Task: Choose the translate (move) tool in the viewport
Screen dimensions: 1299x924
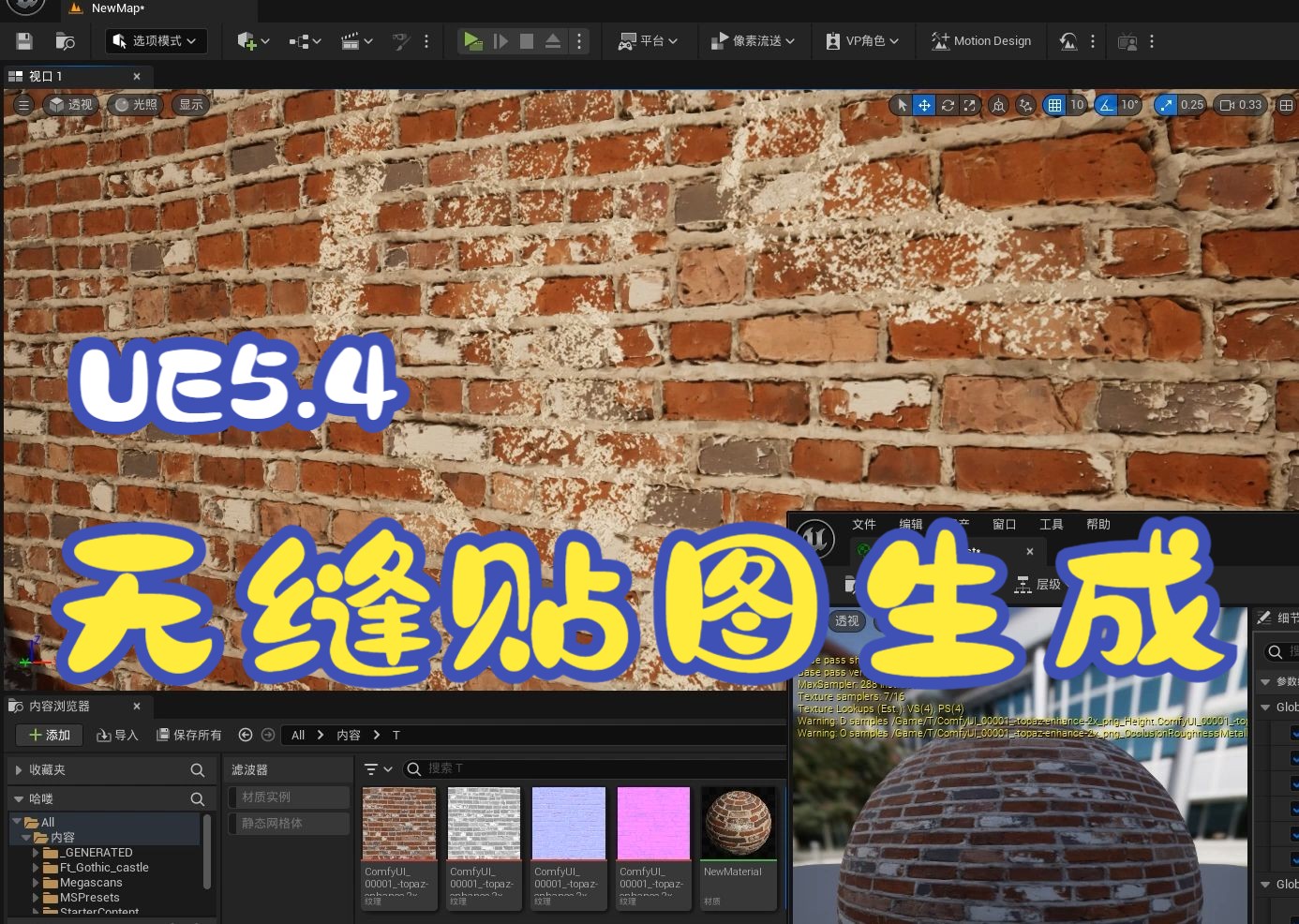Action: click(924, 105)
